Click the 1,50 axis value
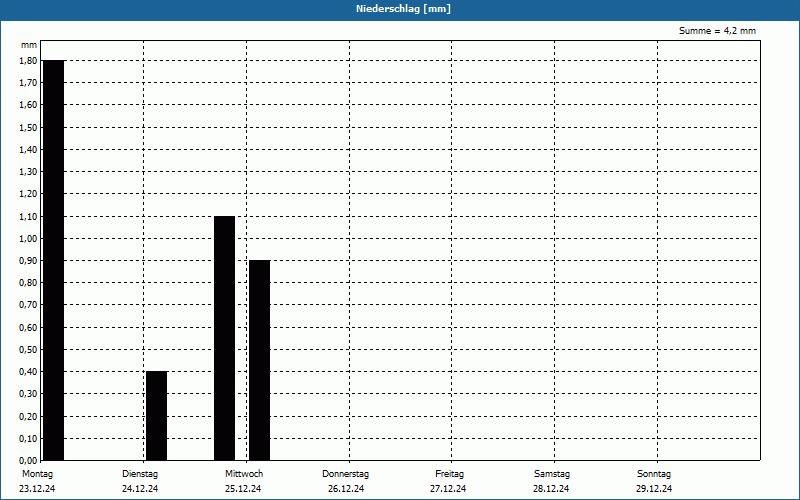 [x=28, y=128]
